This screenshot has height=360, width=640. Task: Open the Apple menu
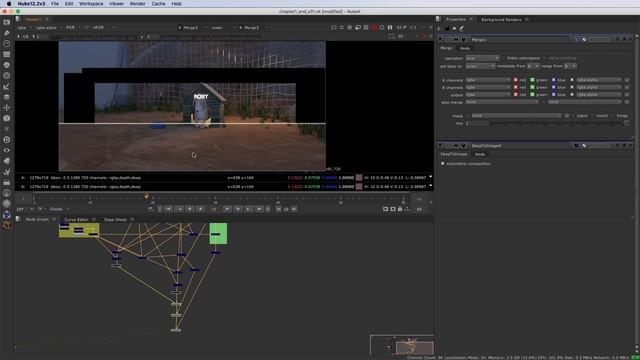pyautogui.click(x=9, y=4)
